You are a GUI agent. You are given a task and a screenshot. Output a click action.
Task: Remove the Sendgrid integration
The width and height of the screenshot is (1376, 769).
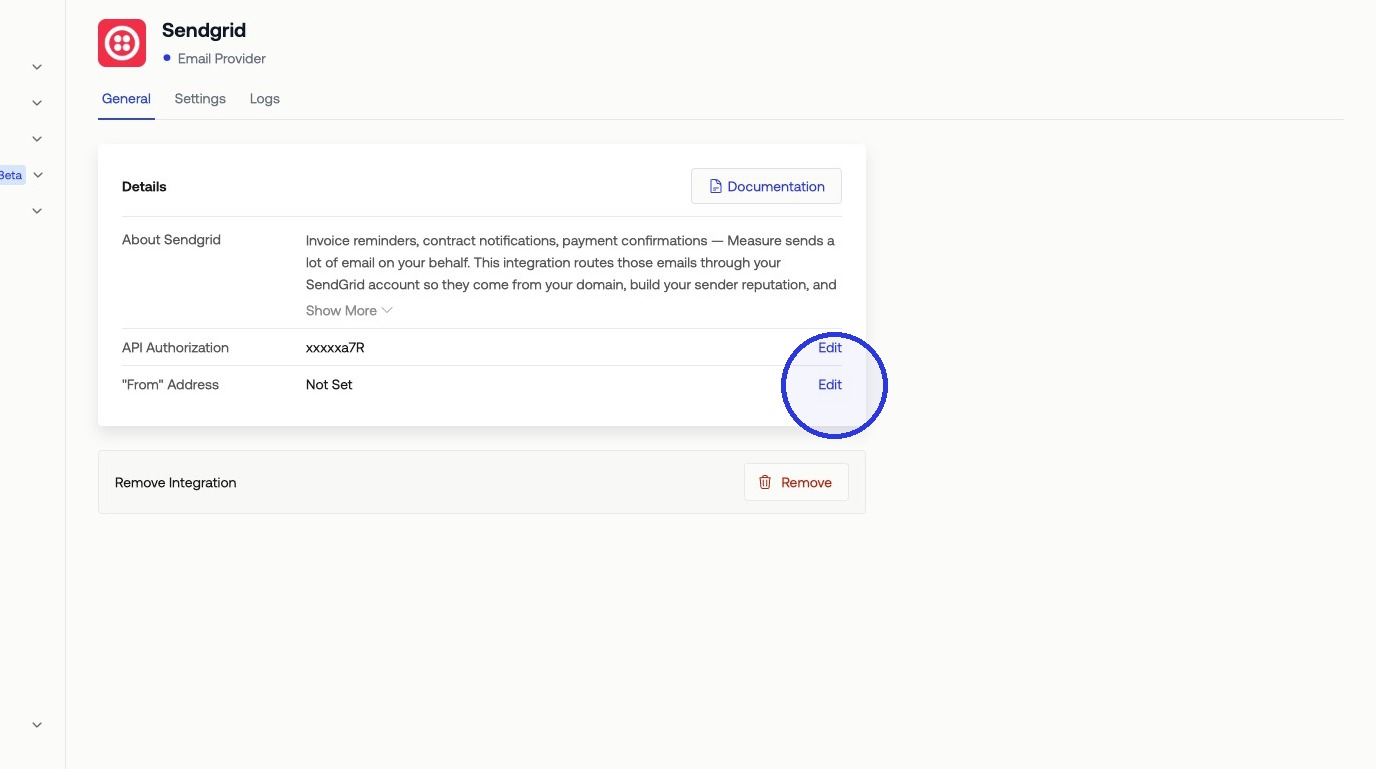click(796, 482)
